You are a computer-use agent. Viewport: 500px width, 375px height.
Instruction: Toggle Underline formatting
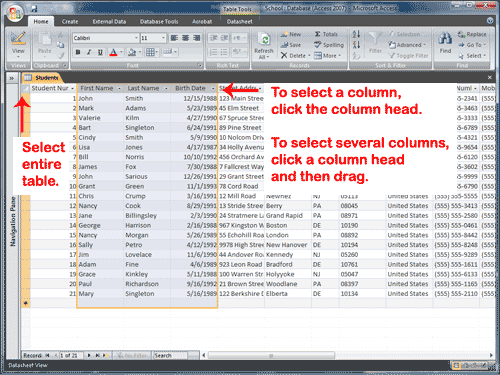[x=100, y=52]
